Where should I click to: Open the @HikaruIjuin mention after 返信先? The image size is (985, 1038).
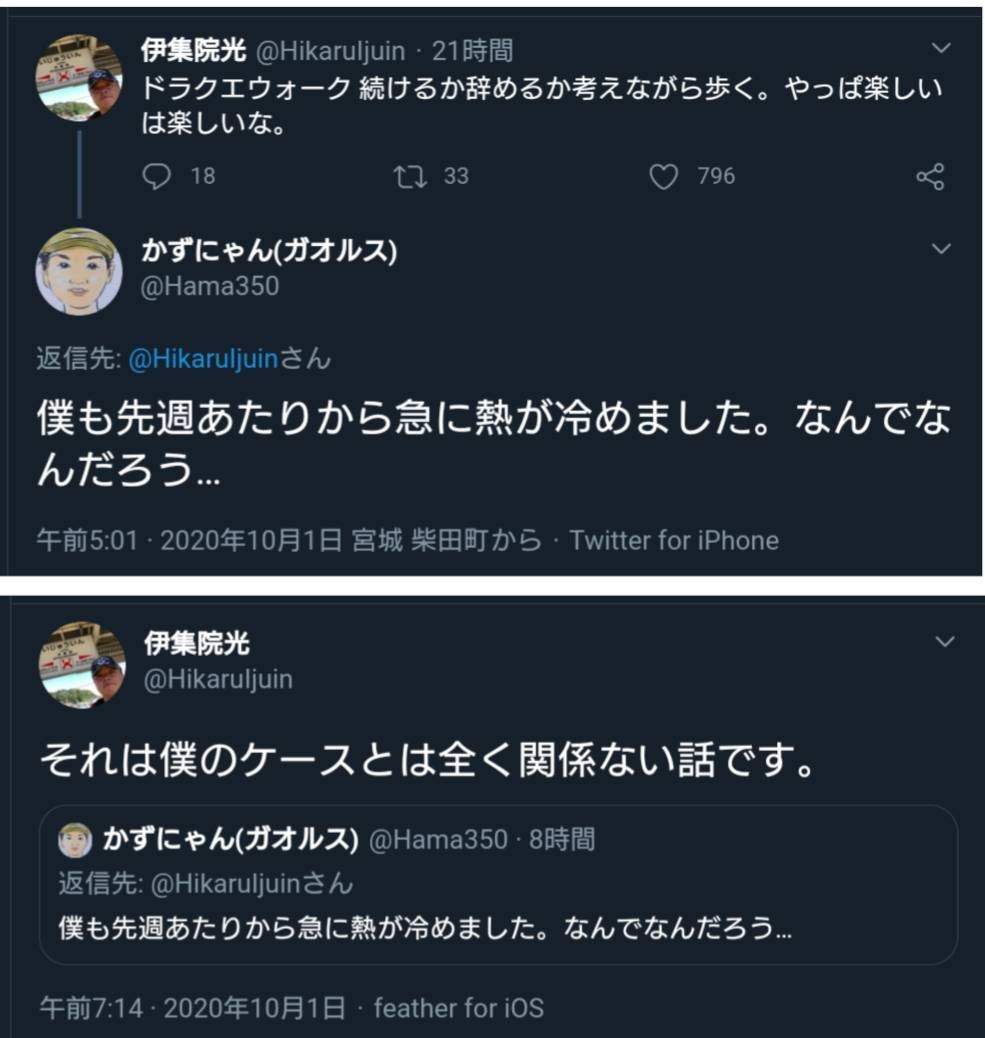(202, 360)
